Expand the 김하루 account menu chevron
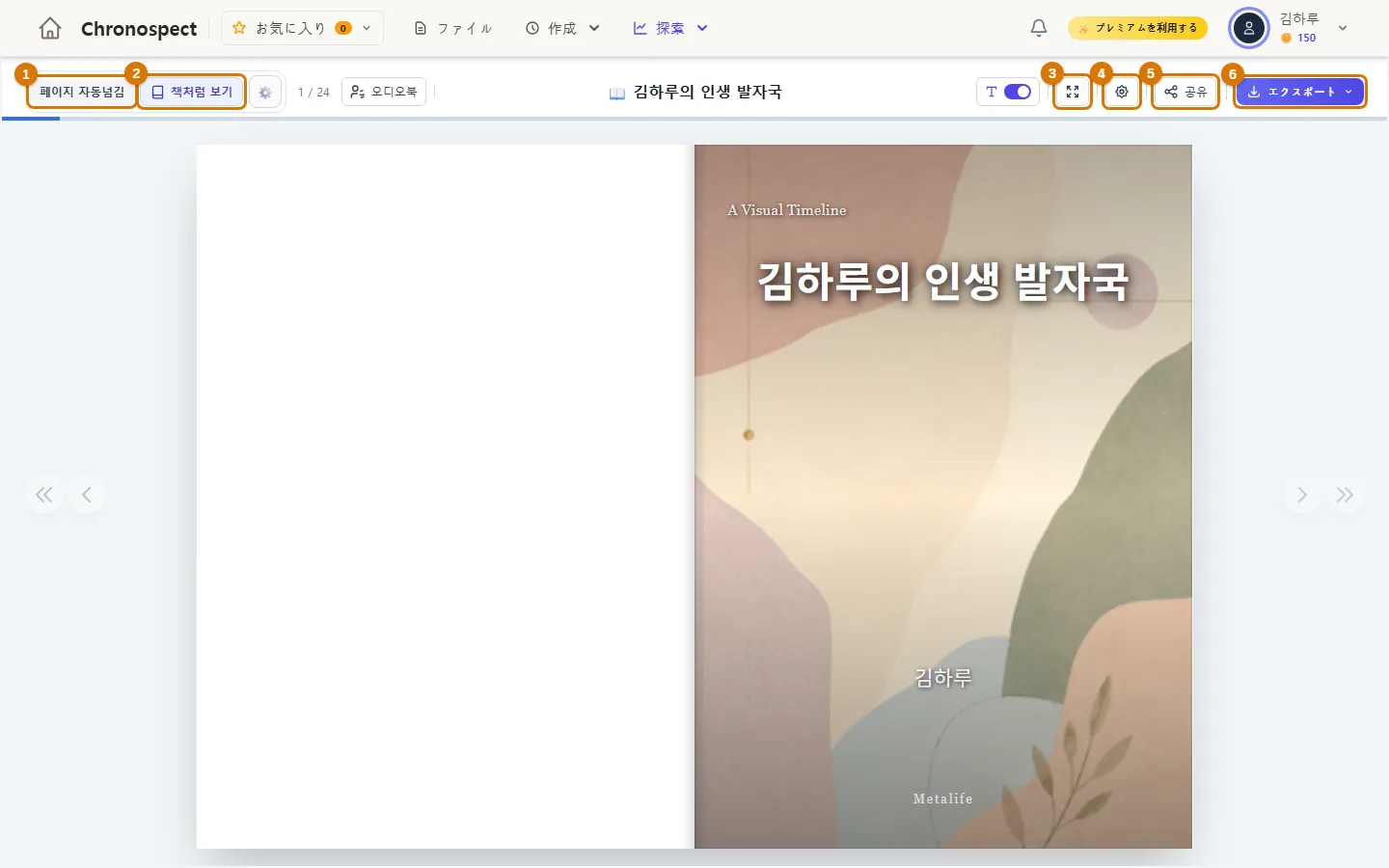Viewport: 1389px width, 868px height. click(x=1343, y=28)
